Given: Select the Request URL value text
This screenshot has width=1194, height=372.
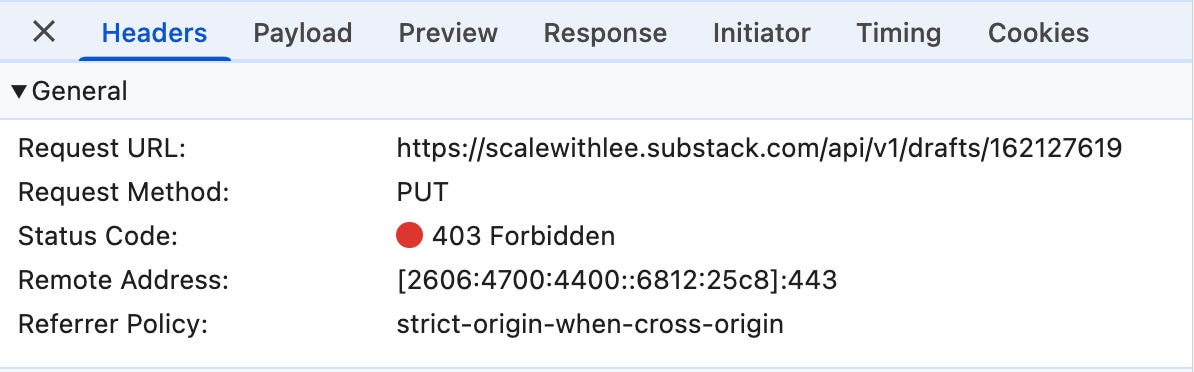Looking at the screenshot, I should click(x=759, y=148).
